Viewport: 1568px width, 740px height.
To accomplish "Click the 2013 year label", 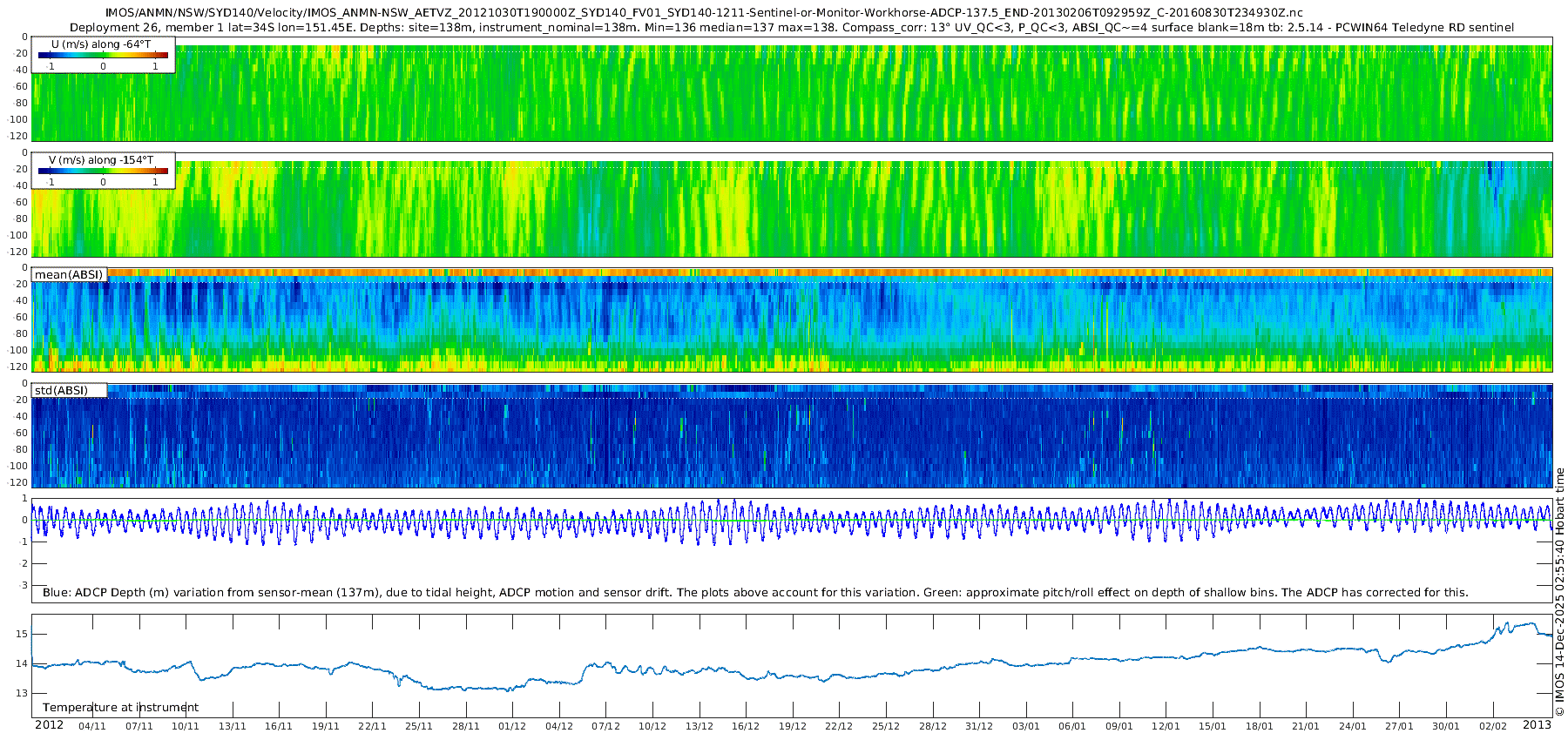I will (1537, 725).
